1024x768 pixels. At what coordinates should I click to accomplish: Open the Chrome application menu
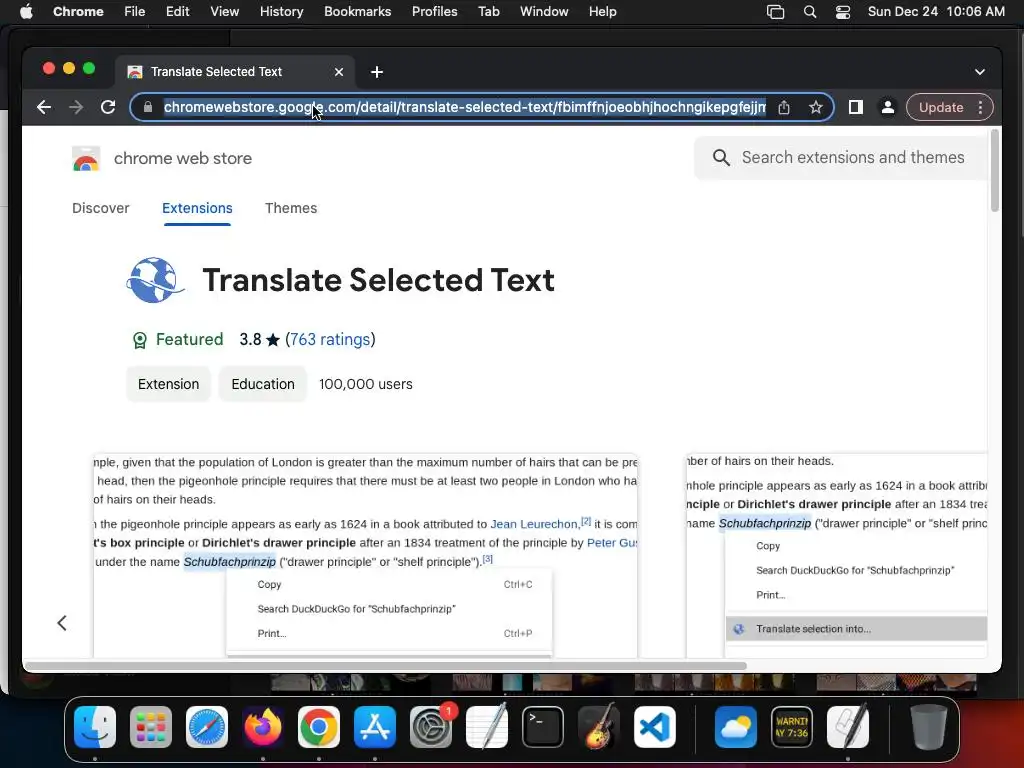point(78,12)
